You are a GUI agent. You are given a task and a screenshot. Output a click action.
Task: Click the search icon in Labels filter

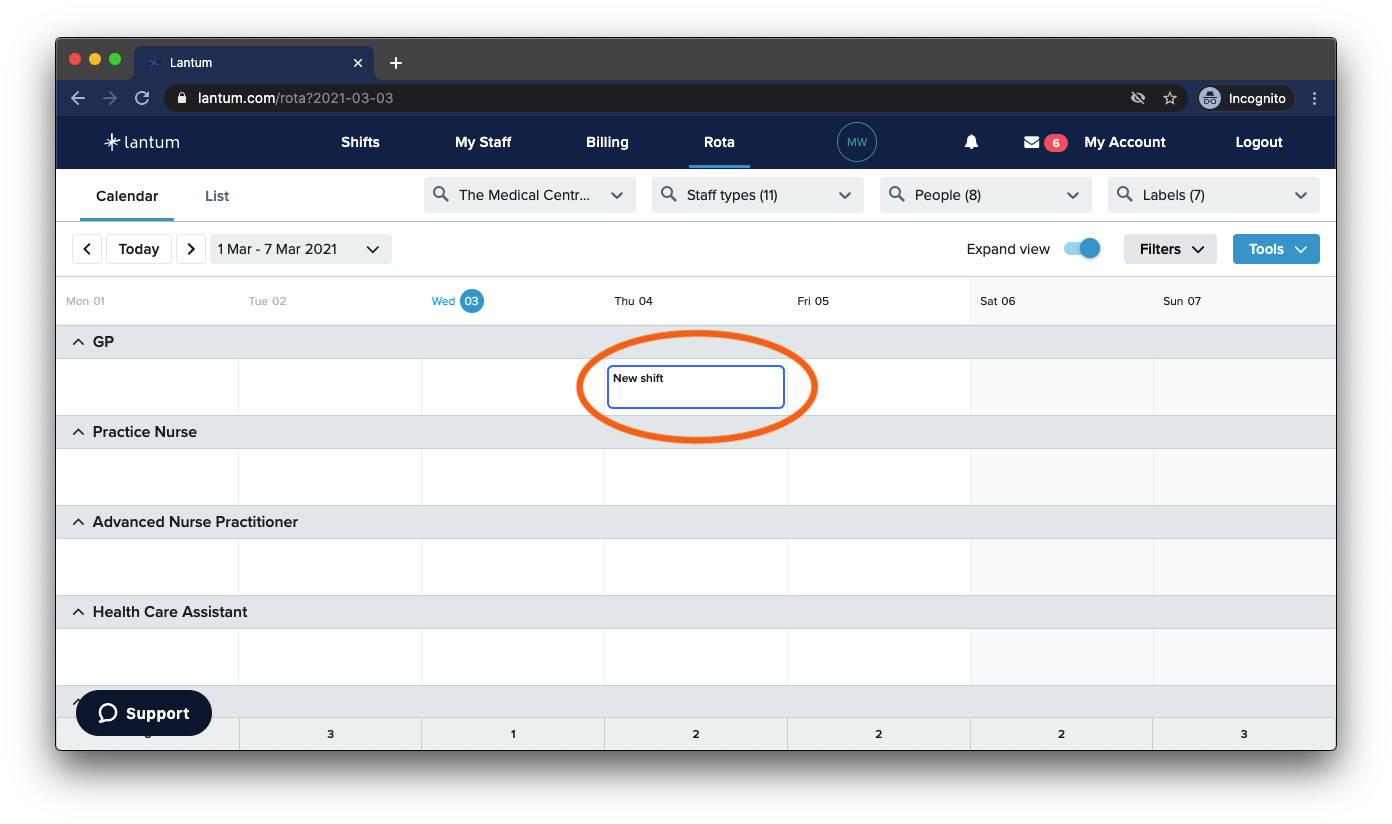click(x=1125, y=194)
